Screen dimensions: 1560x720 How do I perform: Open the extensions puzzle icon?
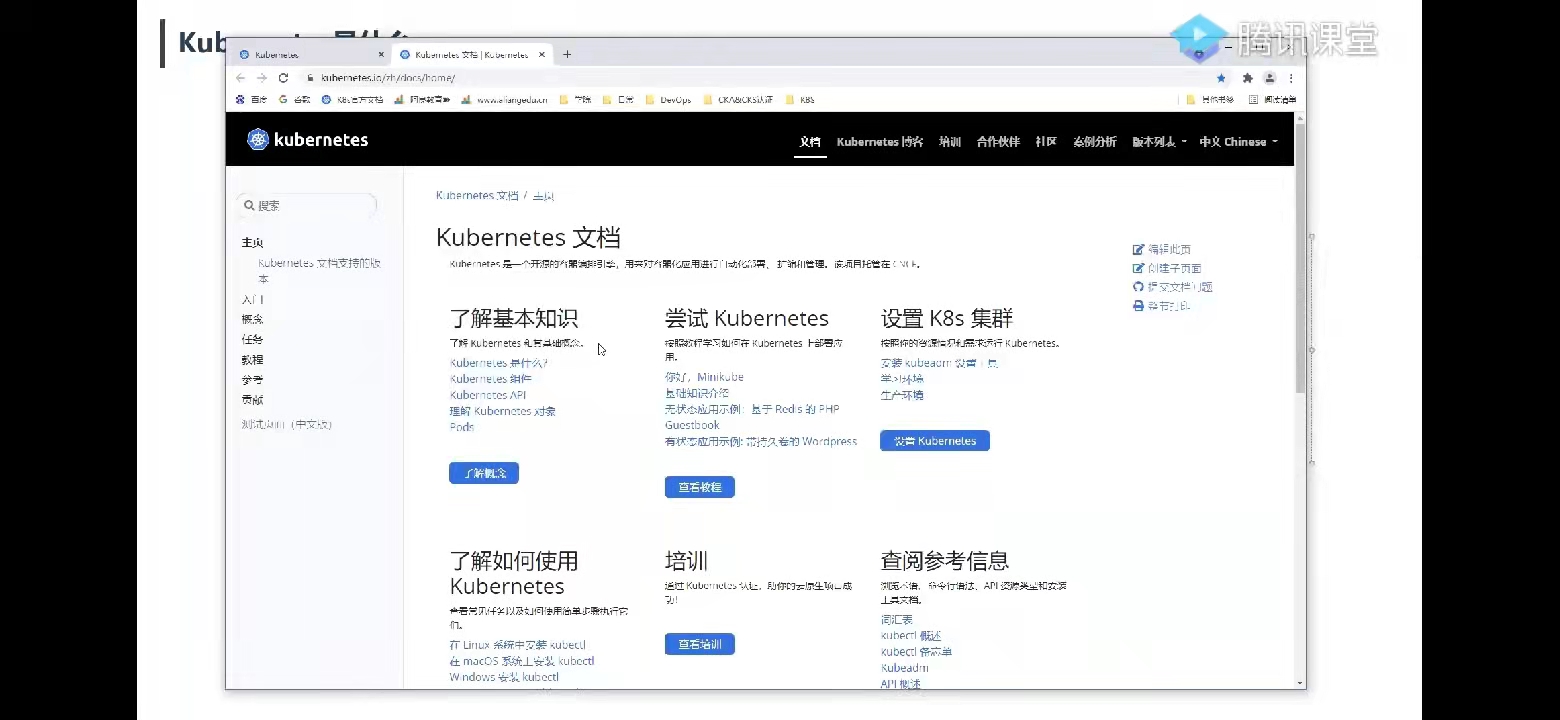click(1247, 78)
